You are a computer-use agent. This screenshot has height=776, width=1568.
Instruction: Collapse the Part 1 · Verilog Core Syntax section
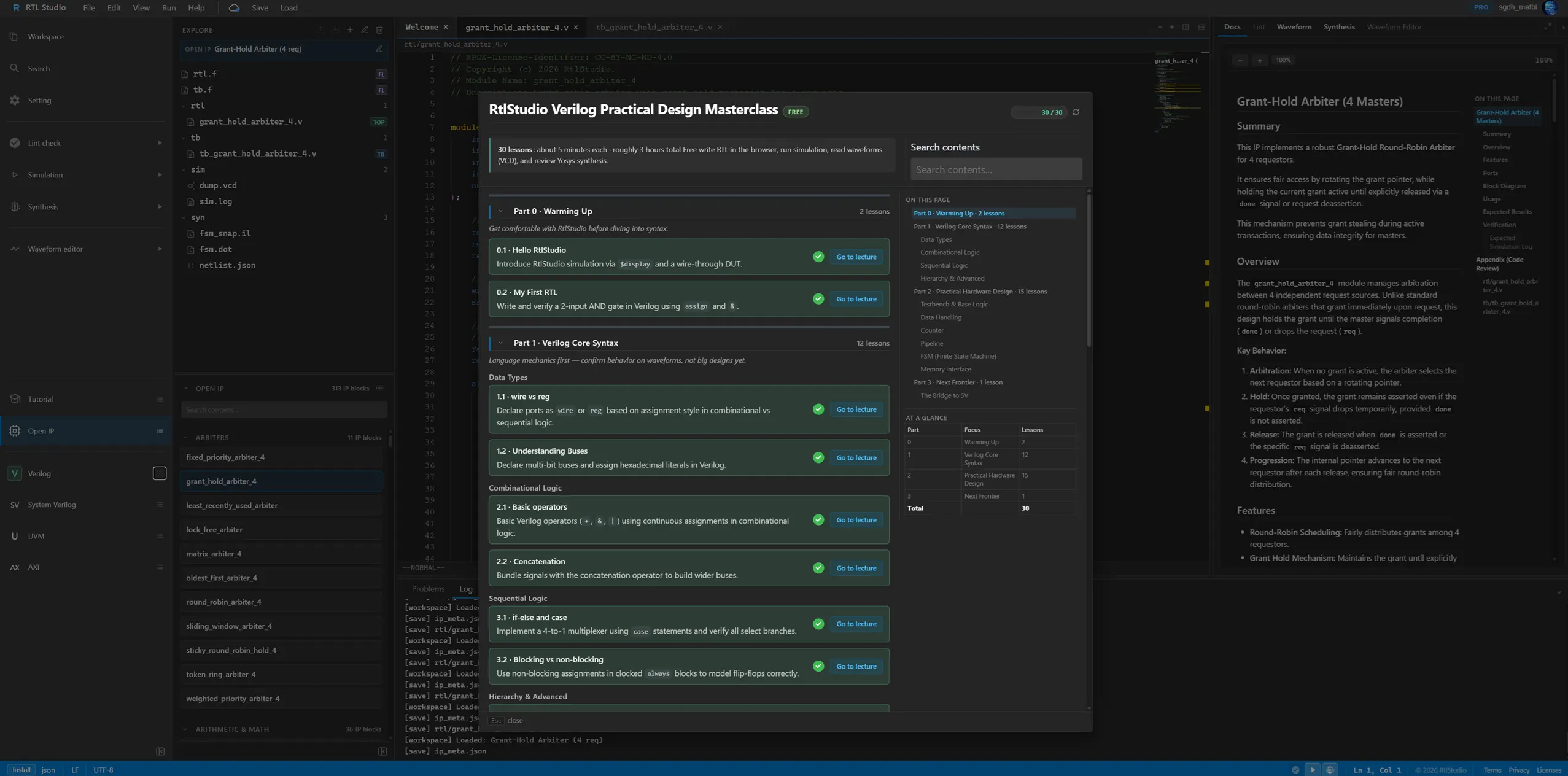click(x=501, y=343)
